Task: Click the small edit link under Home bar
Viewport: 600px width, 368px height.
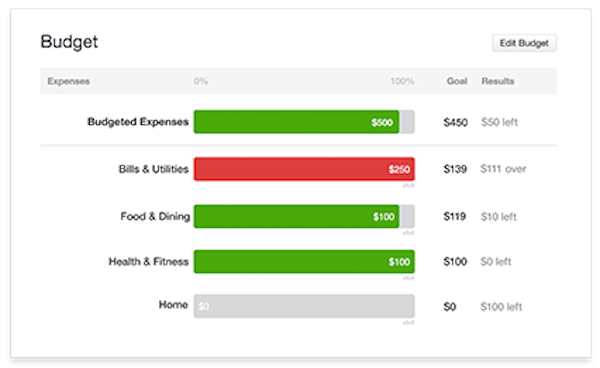Action: [x=408, y=322]
